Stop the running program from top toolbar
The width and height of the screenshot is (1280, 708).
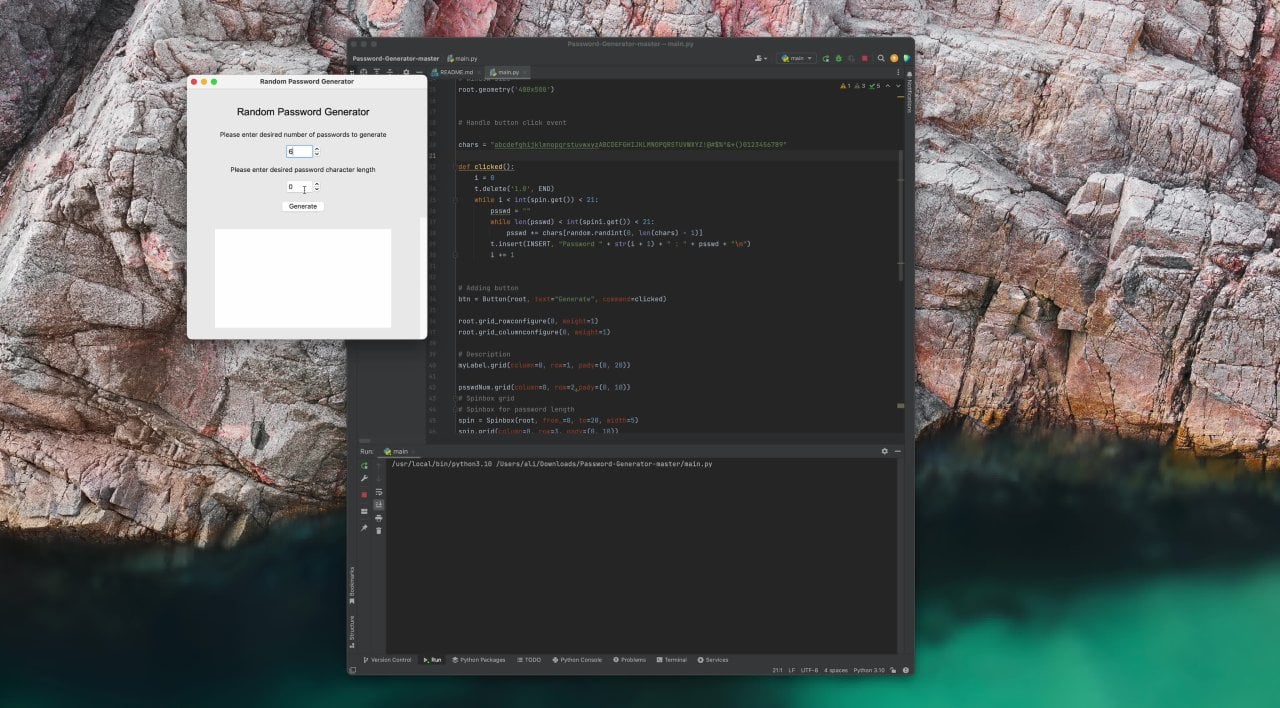(865, 58)
